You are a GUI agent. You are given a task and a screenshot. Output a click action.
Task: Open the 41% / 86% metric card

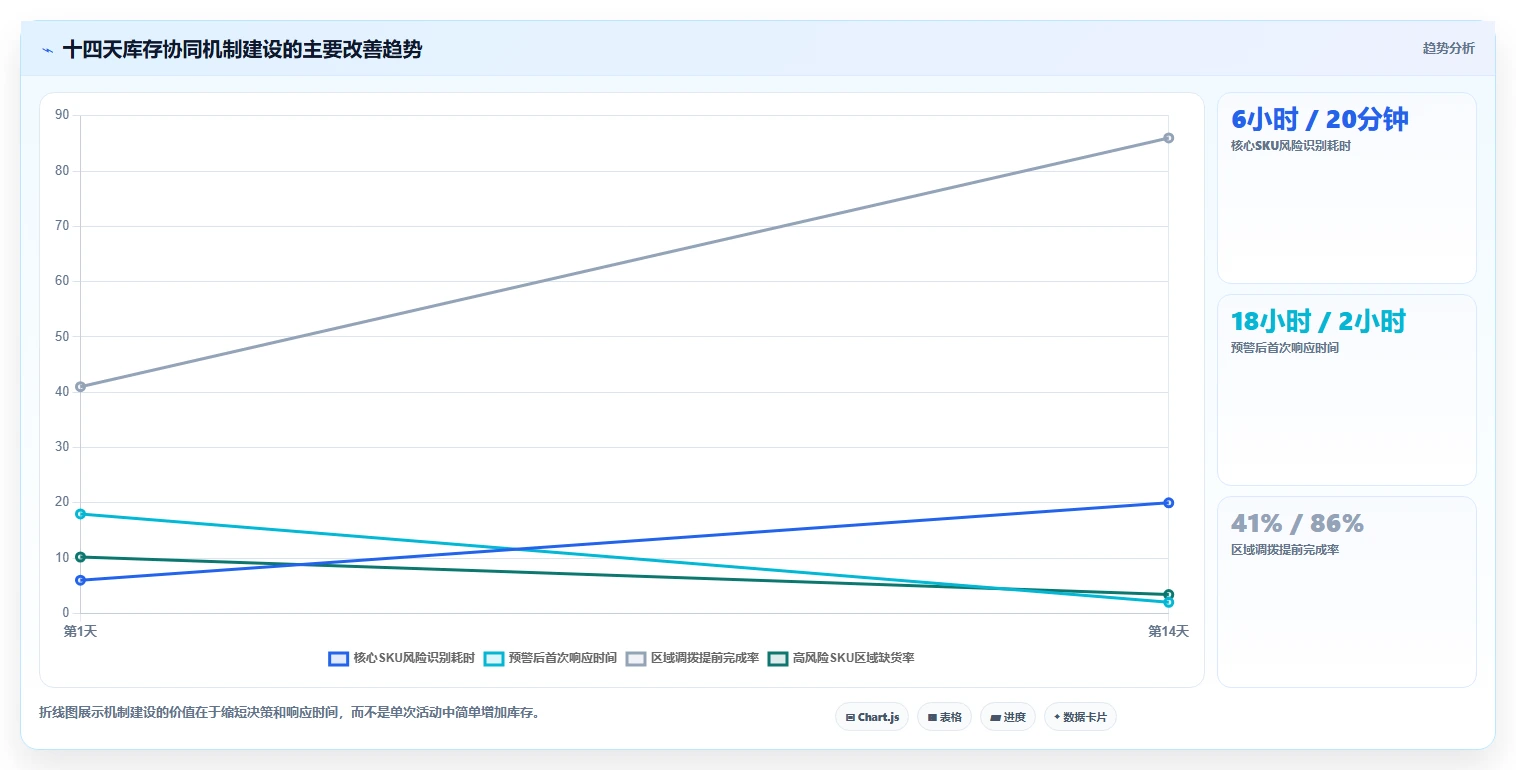1346,592
